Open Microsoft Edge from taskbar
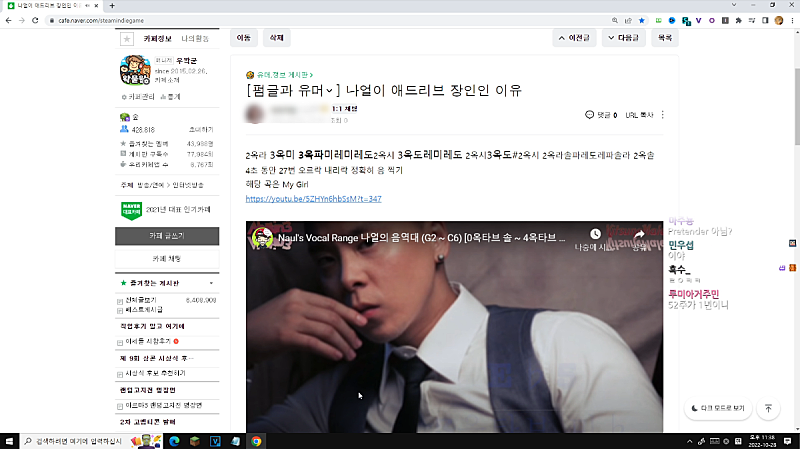This screenshot has height=449, width=800. (174, 441)
